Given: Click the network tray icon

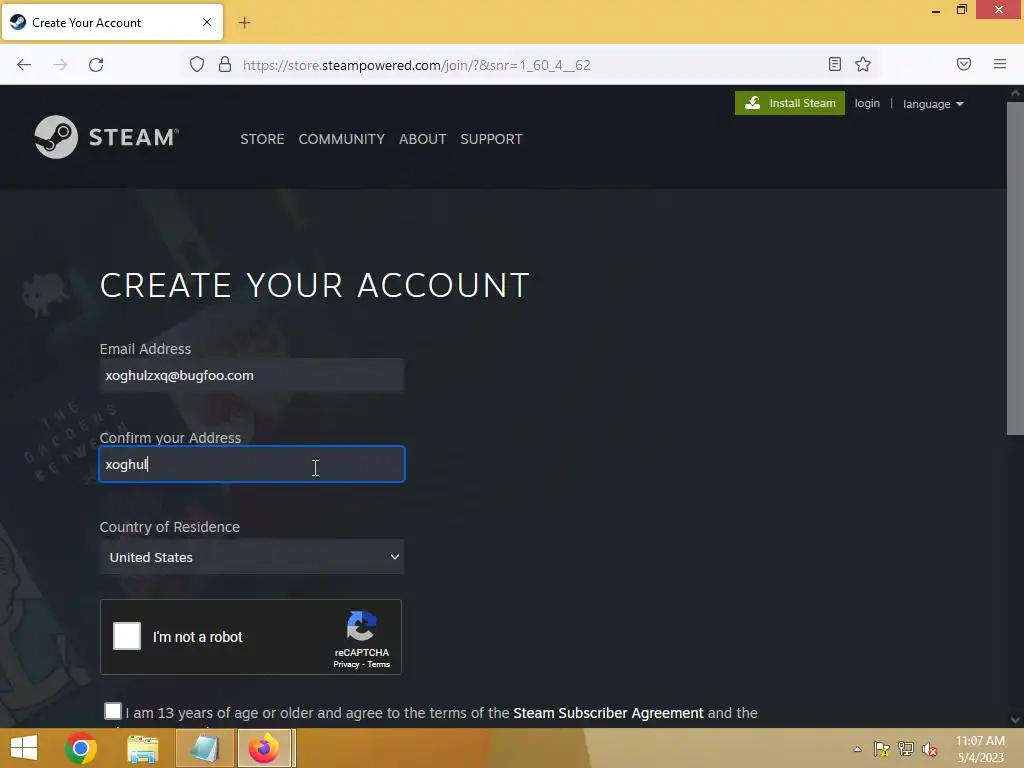Looking at the screenshot, I should pos(906,749).
